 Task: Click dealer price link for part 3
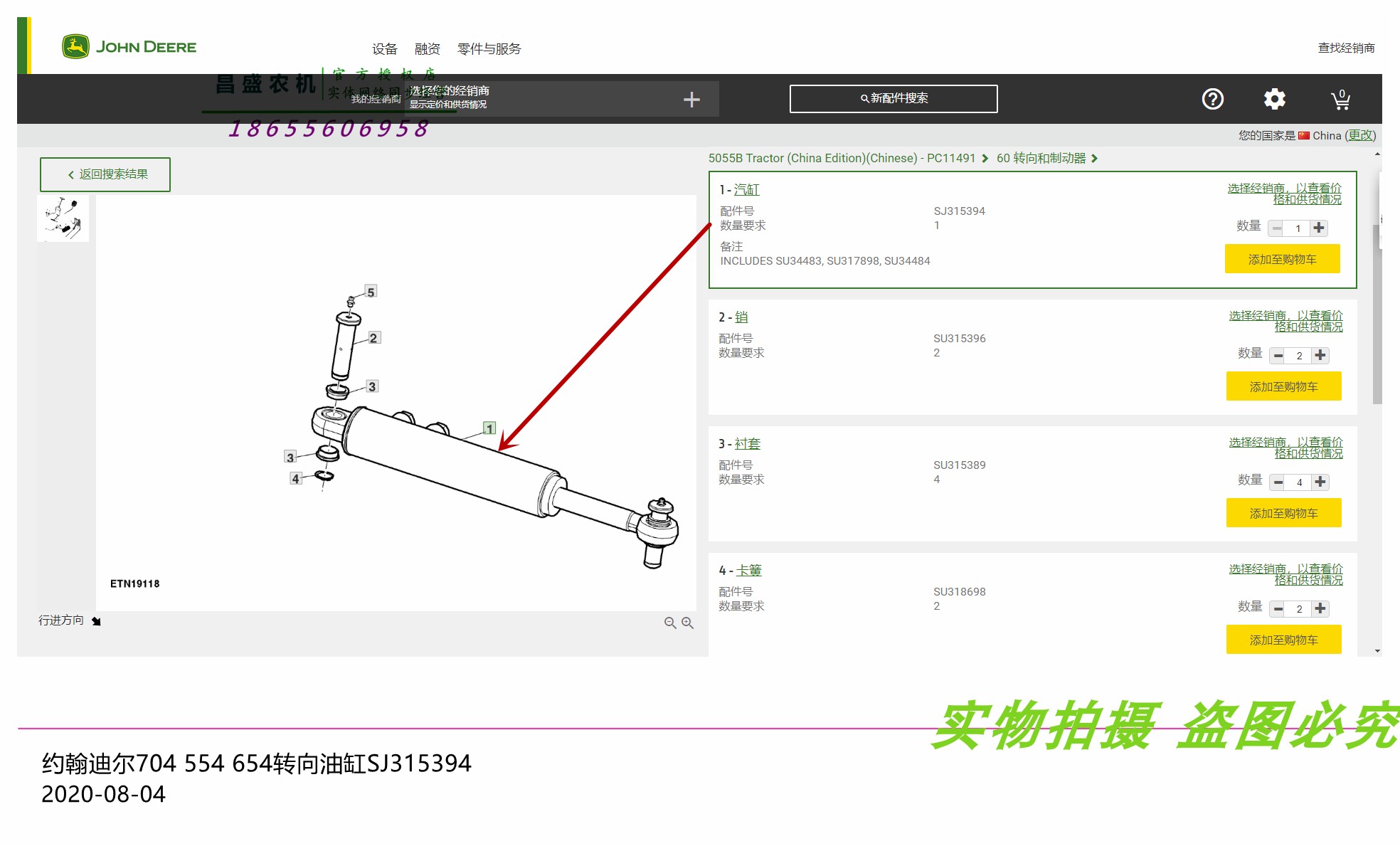[1286, 448]
